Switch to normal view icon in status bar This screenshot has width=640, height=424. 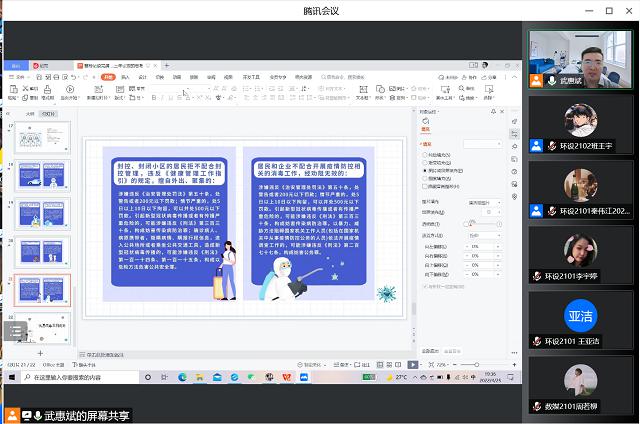point(380,364)
